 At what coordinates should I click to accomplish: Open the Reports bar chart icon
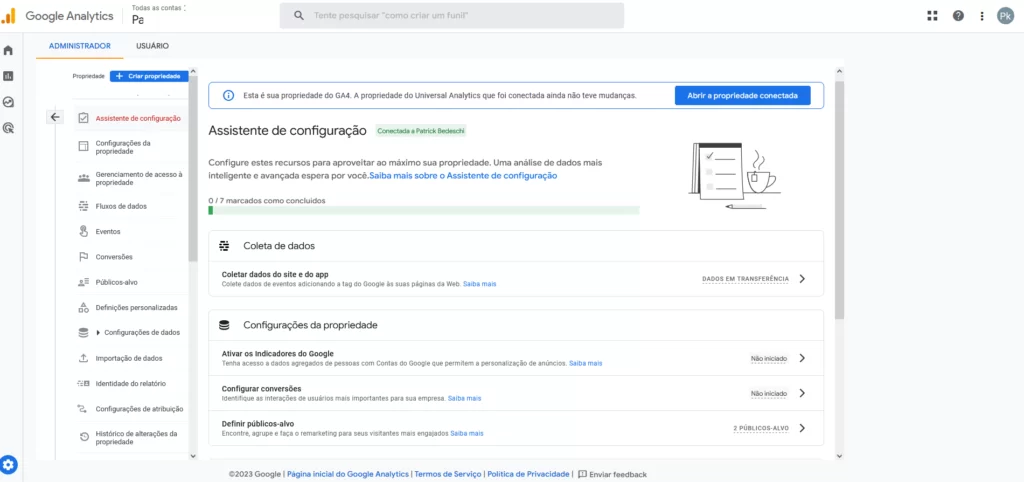pyautogui.click(x=8, y=76)
